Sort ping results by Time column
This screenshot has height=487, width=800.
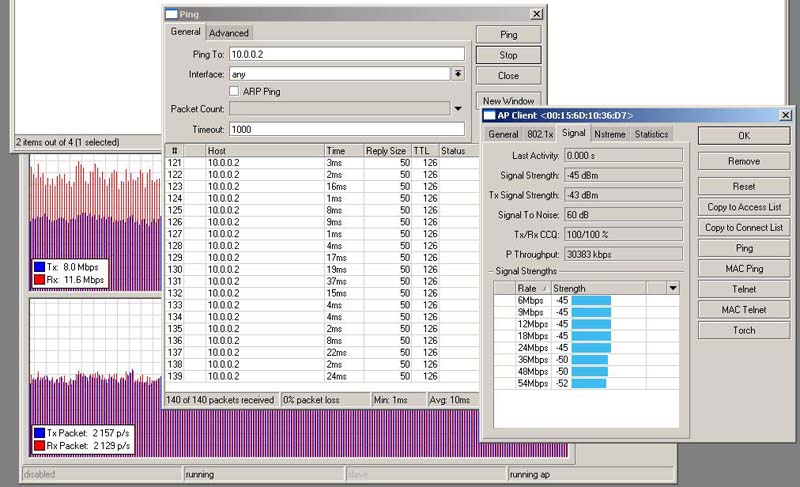[344, 151]
